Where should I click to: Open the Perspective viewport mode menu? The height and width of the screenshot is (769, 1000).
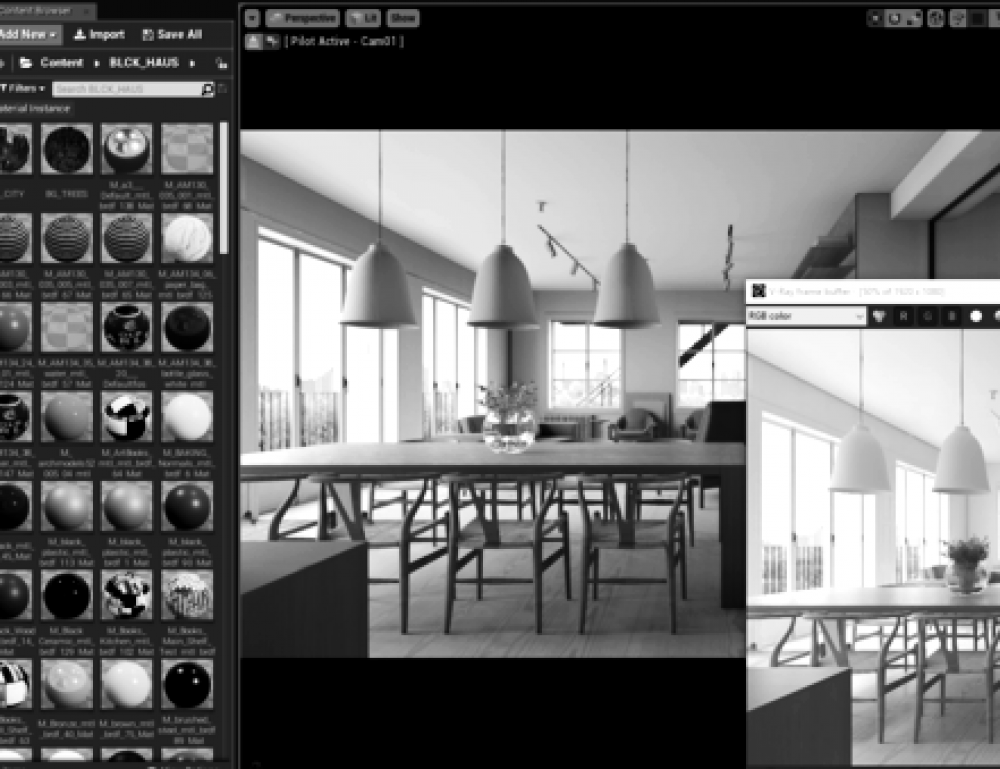[x=302, y=18]
